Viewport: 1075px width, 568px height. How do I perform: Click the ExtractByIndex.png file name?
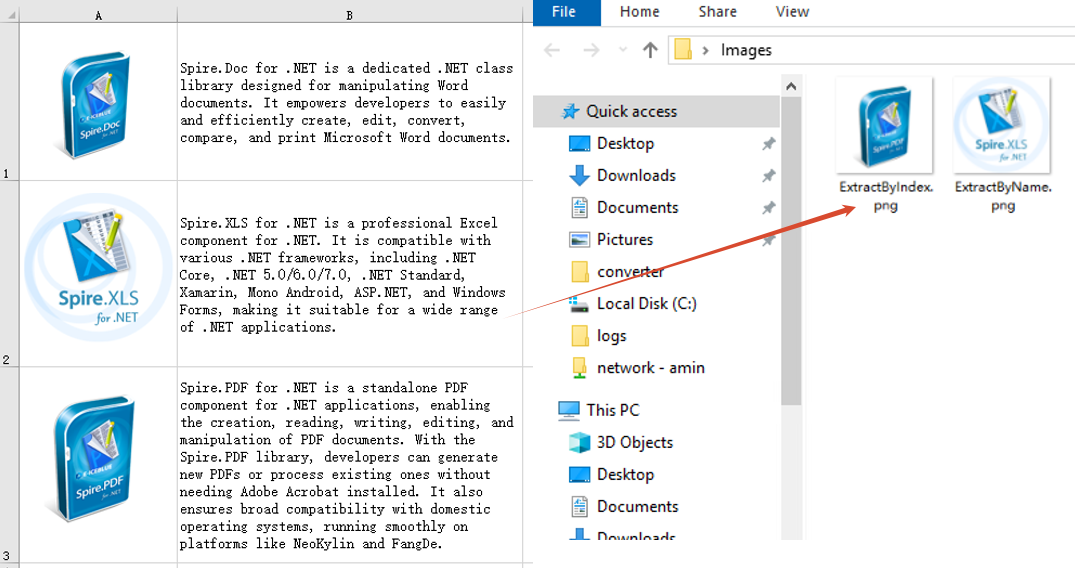coord(886,196)
